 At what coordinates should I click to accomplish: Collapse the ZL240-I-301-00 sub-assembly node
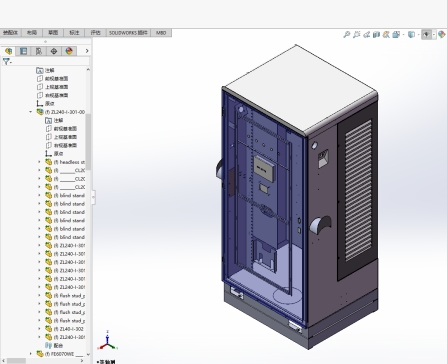[31, 112]
